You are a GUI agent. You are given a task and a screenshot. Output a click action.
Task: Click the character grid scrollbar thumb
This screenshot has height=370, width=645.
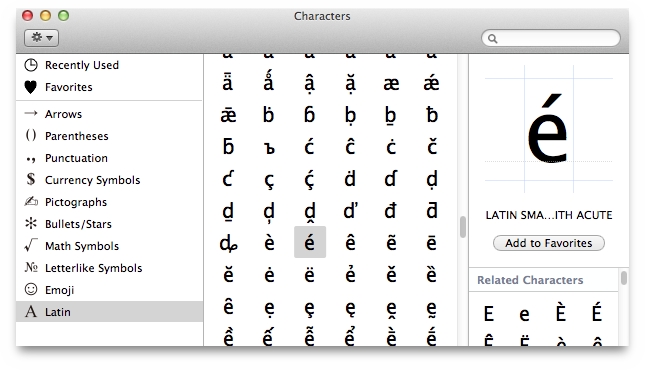pos(463,227)
